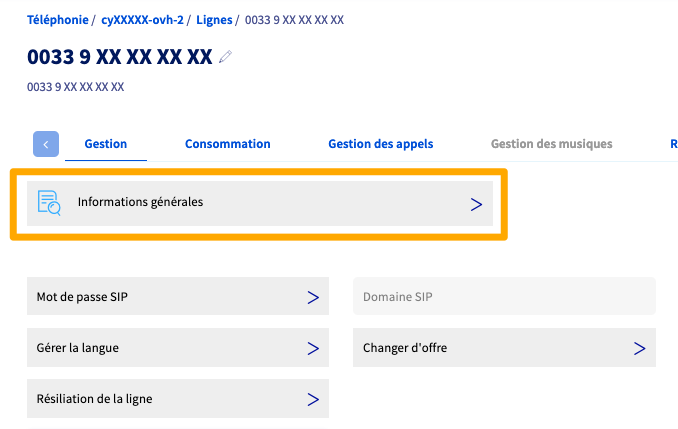This screenshot has width=678, height=429.
Task: Switch to the Consommation tab
Action: 227,144
